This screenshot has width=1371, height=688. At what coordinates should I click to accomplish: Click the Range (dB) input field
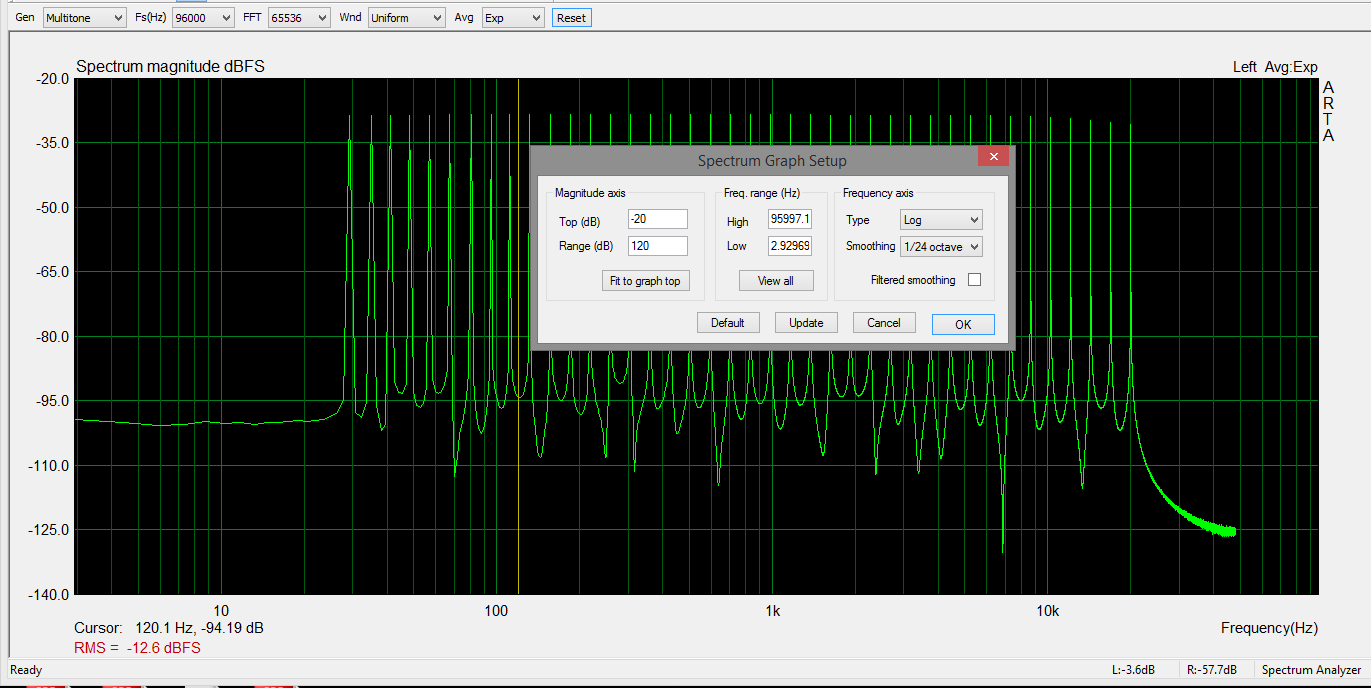pyautogui.click(x=657, y=246)
